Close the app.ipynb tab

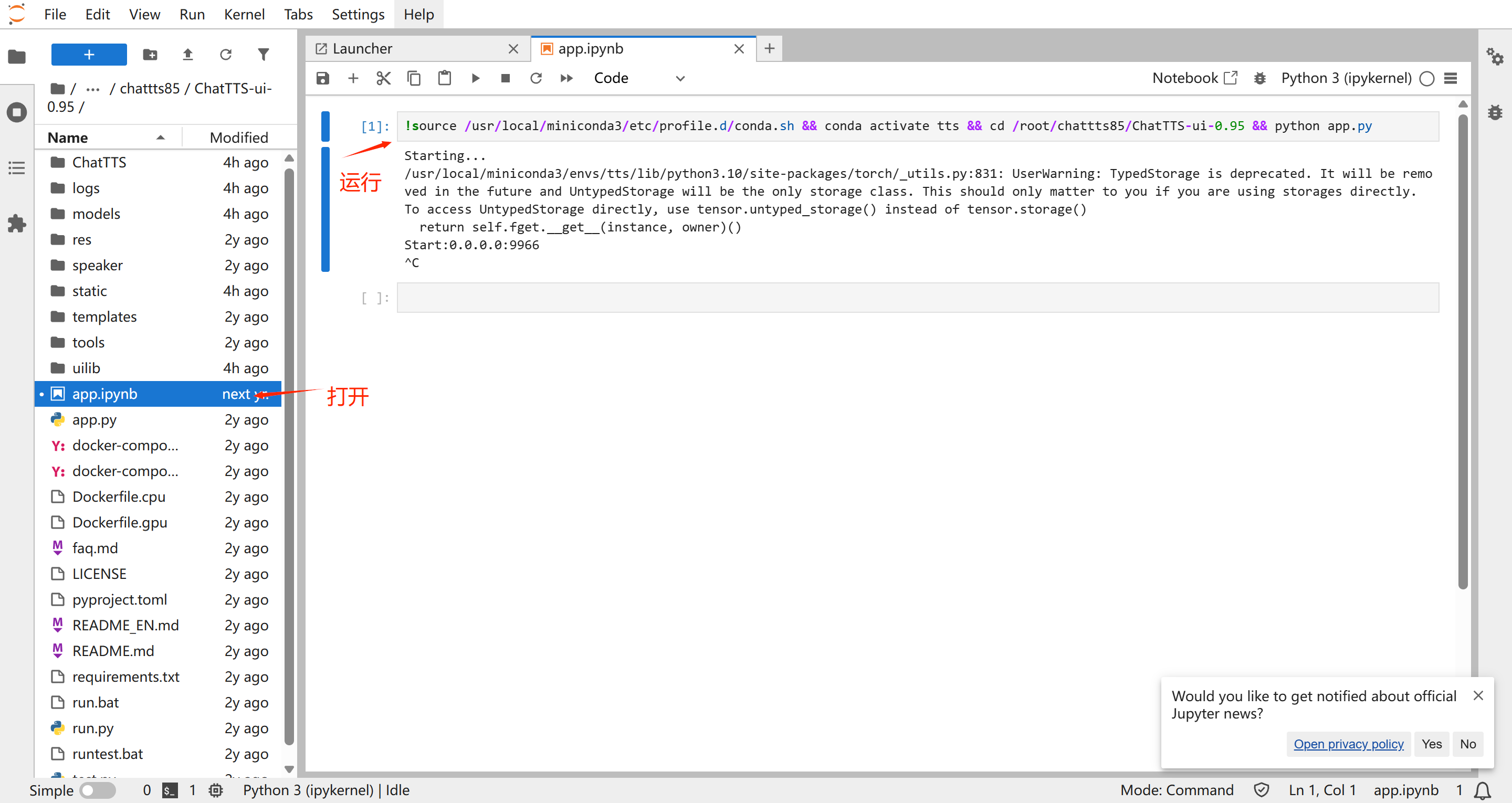click(x=739, y=49)
